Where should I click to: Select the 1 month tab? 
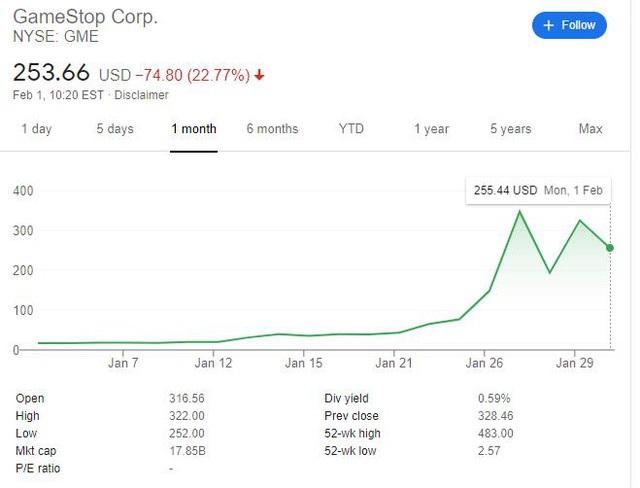[194, 129]
